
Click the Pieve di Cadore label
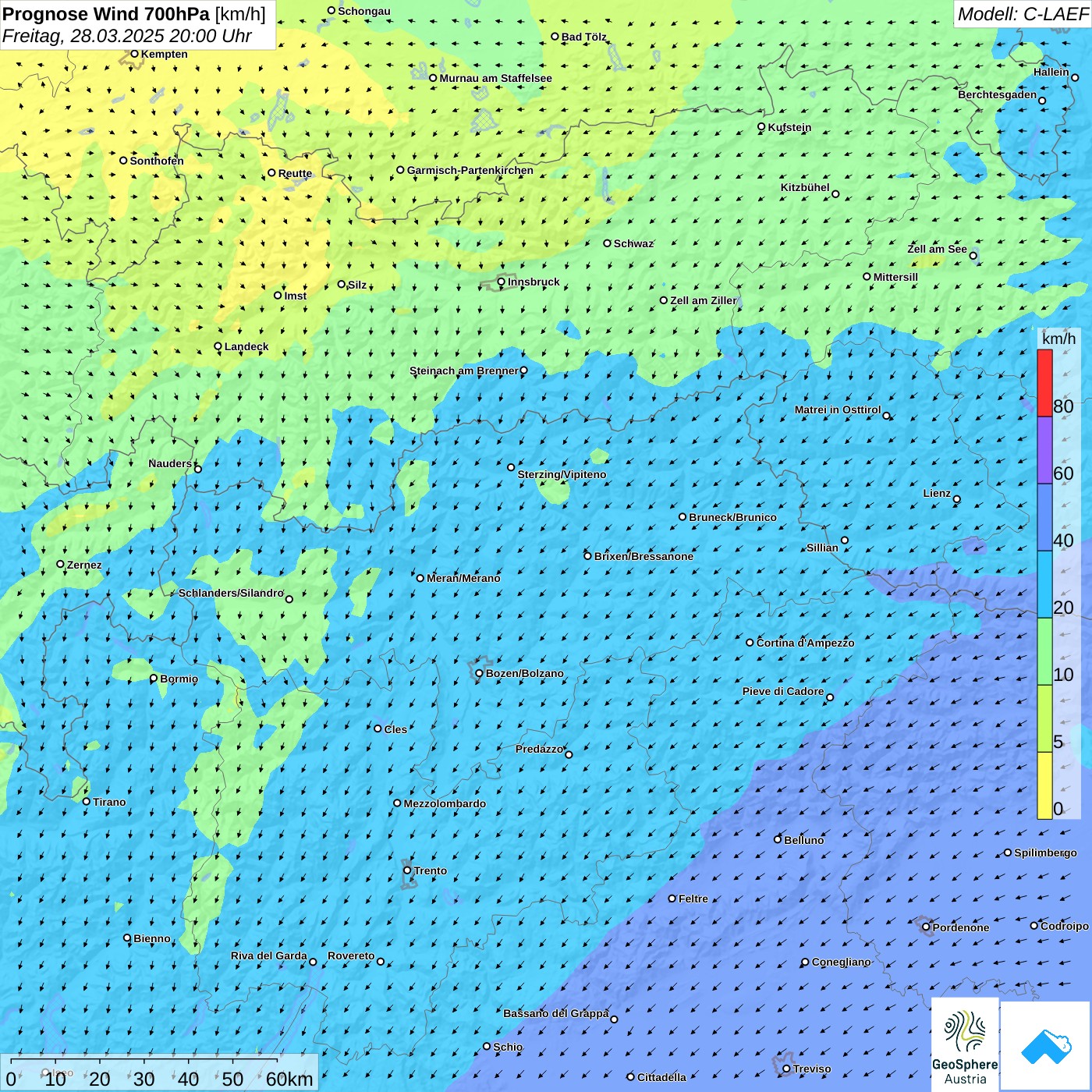point(783,691)
